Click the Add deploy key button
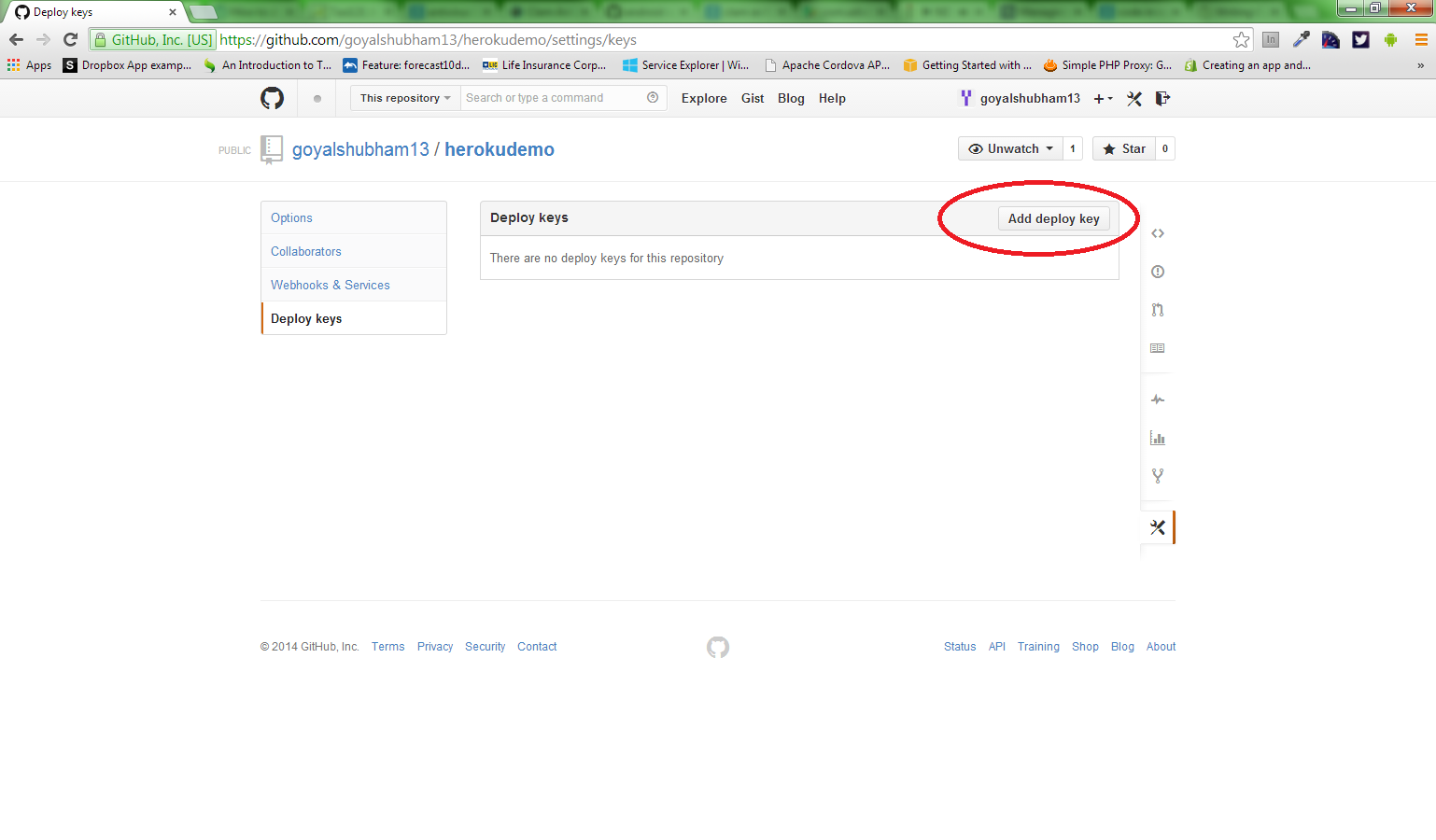Viewport: 1436px width, 840px height. (1053, 218)
